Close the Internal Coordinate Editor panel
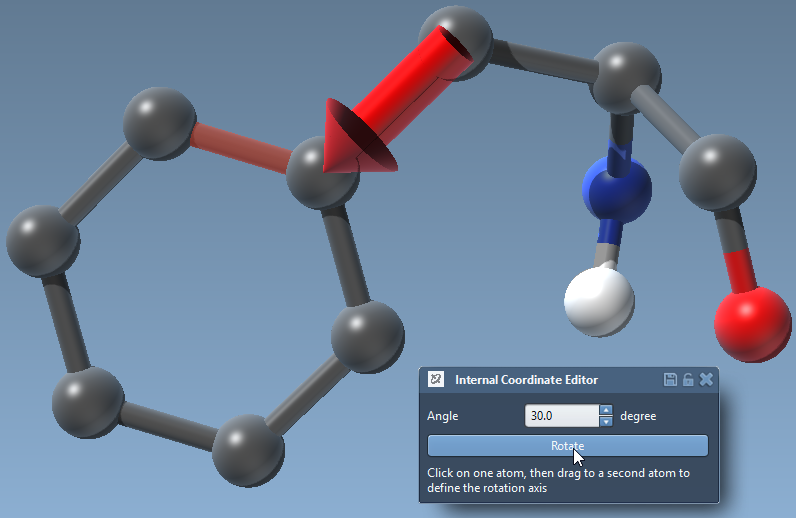This screenshot has width=796, height=518. pos(706,379)
